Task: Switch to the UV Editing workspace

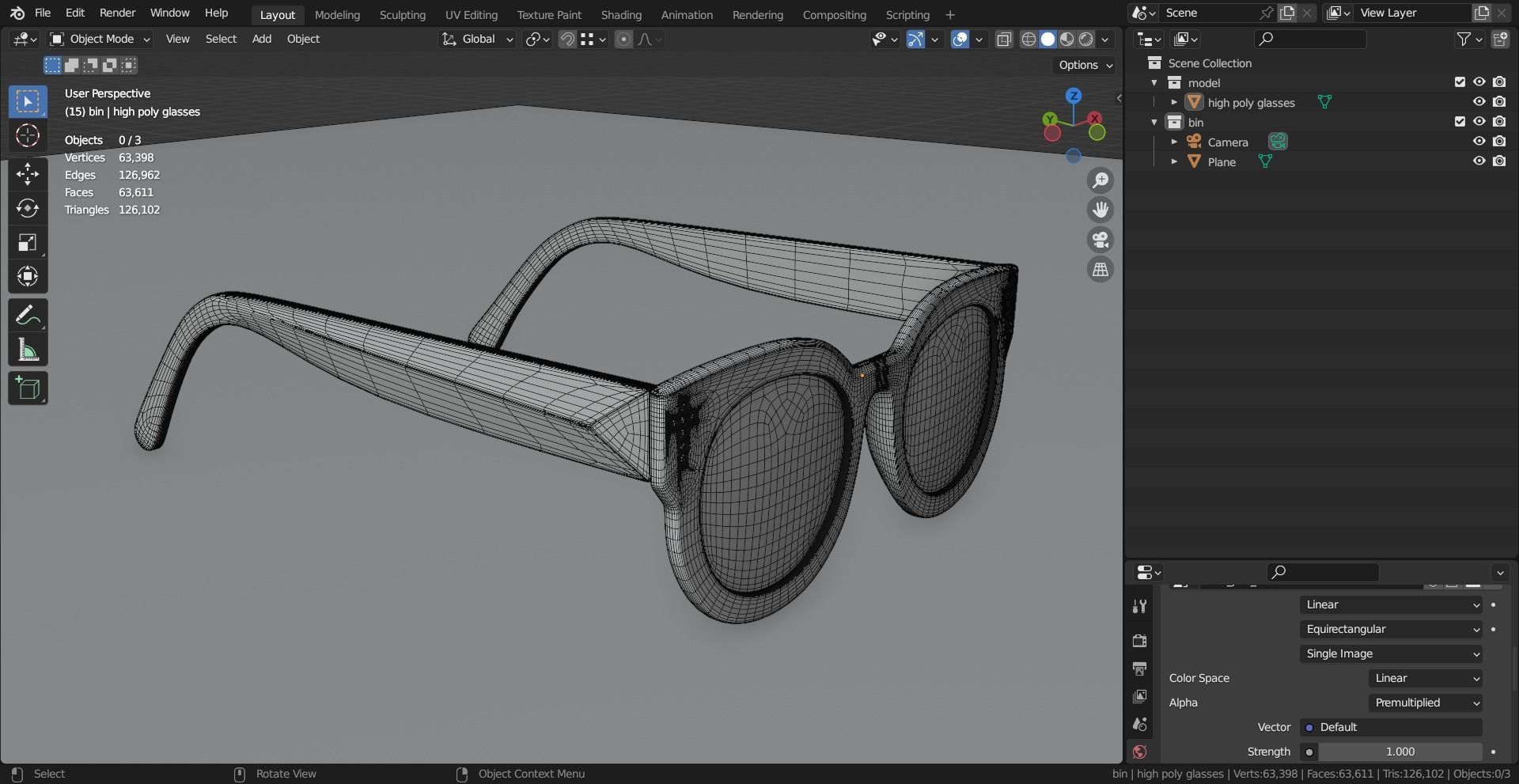Action: pyautogui.click(x=472, y=15)
